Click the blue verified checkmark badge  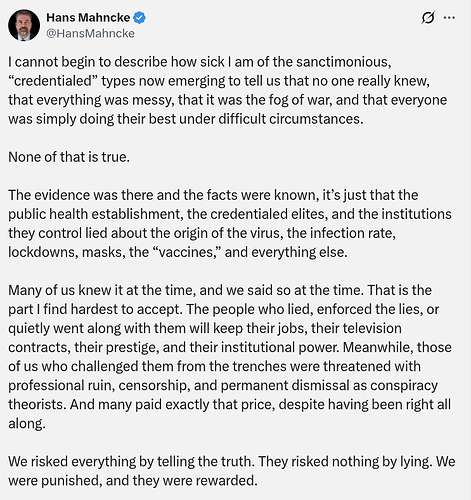[139, 18]
